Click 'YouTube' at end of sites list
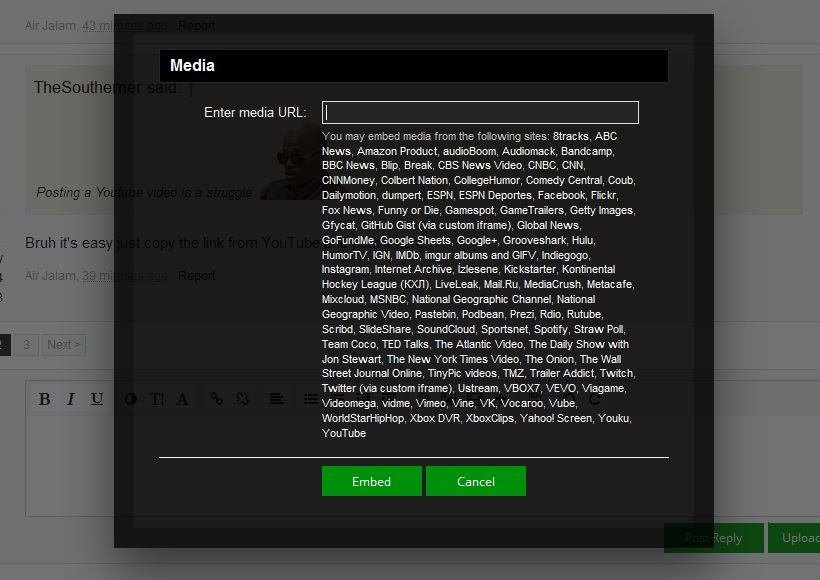 coord(344,433)
